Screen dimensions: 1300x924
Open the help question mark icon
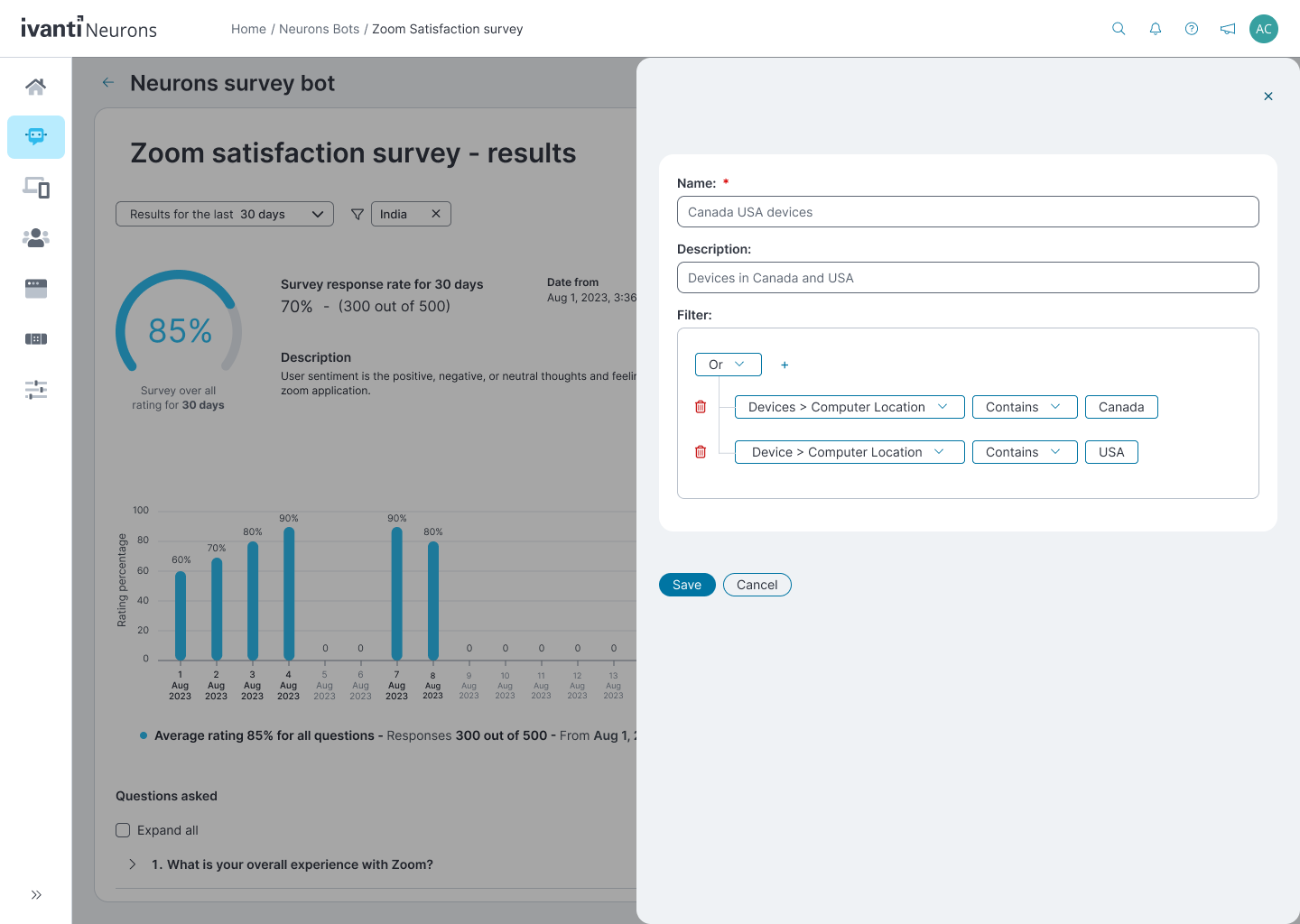[1192, 29]
